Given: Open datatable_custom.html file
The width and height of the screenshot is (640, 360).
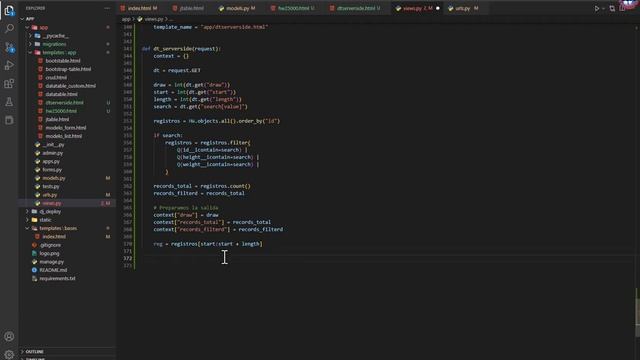Looking at the screenshot, I should click(71, 86).
